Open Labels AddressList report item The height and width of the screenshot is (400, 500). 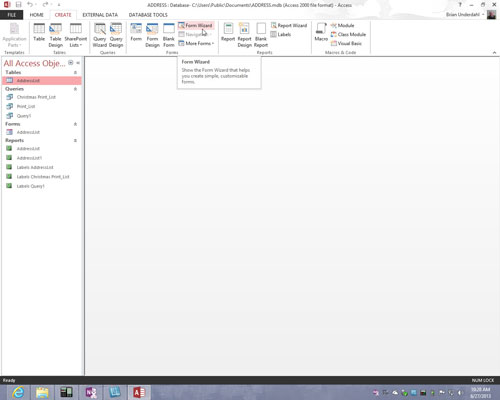point(35,167)
